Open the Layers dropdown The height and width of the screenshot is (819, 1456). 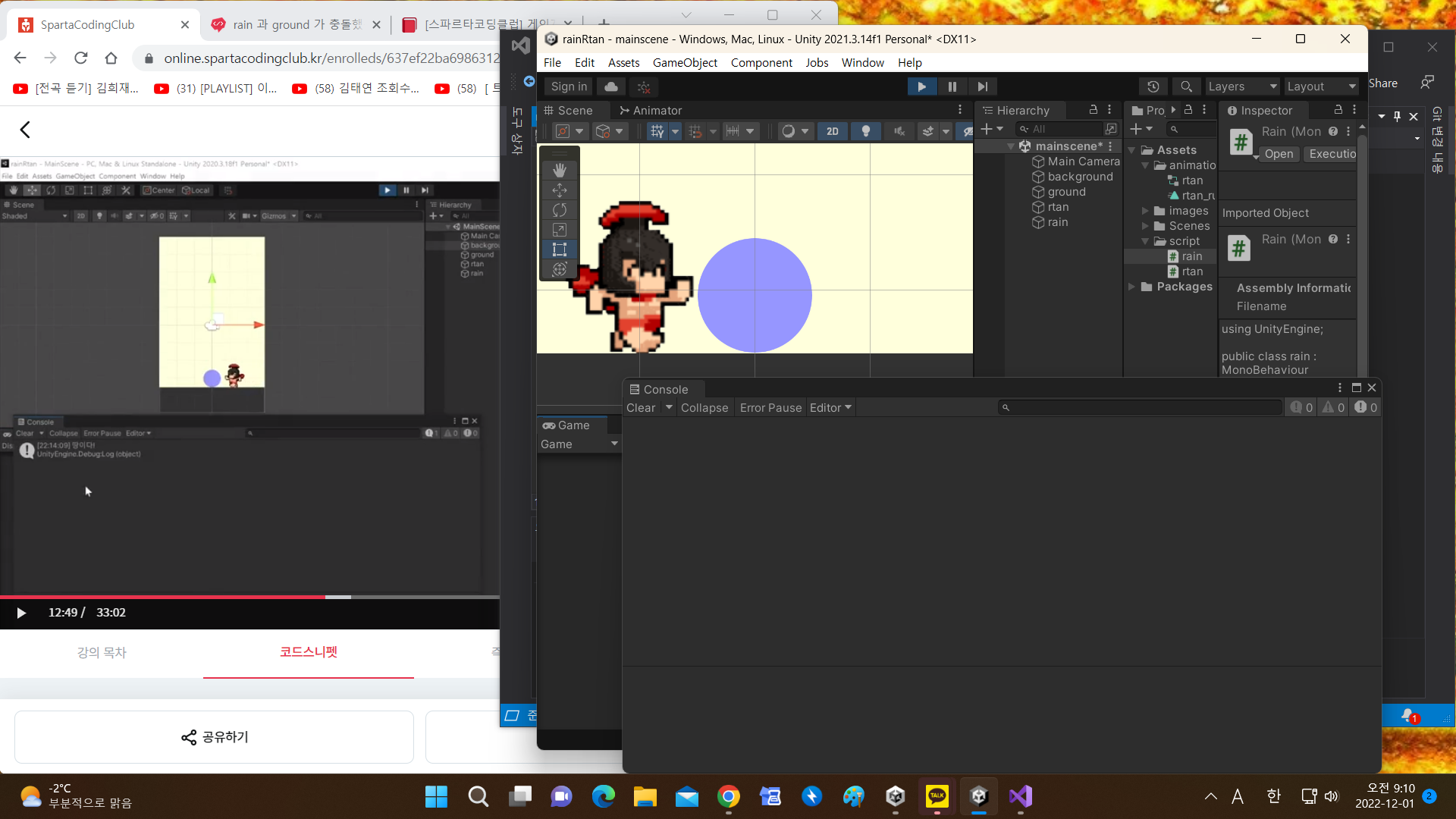pyautogui.click(x=1242, y=86)
